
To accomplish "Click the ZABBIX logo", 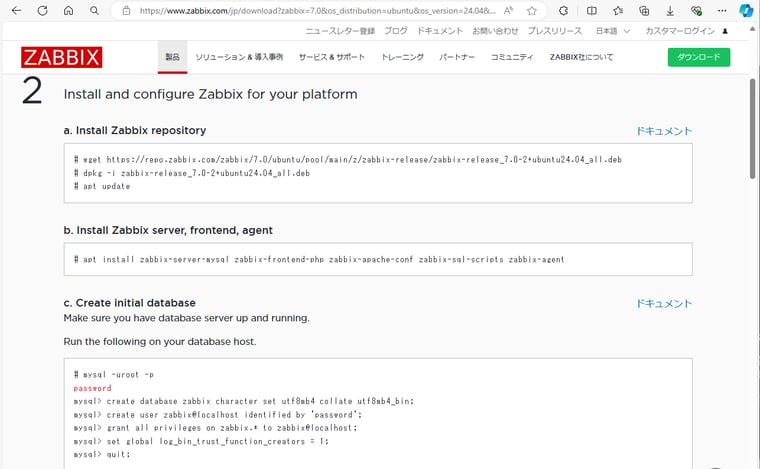I will (x=62, y=57).
